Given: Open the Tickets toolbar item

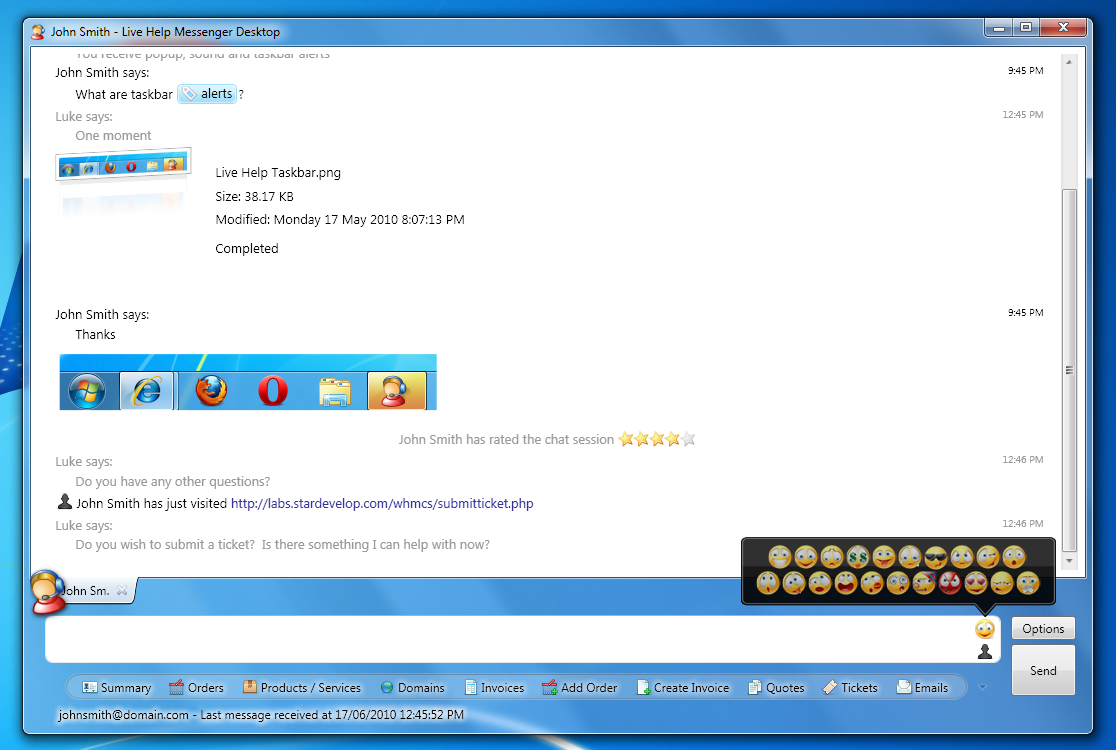Looking at the screenshot, I should [x=850, y=688].
